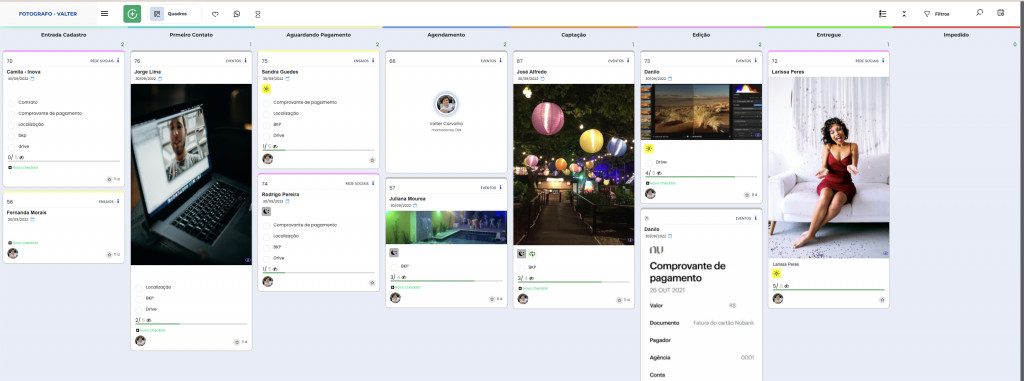Open the card menu dots on Sandra Guedes
The width and height of the screenshot is (1024, 381).
click(x=373, y=61)
